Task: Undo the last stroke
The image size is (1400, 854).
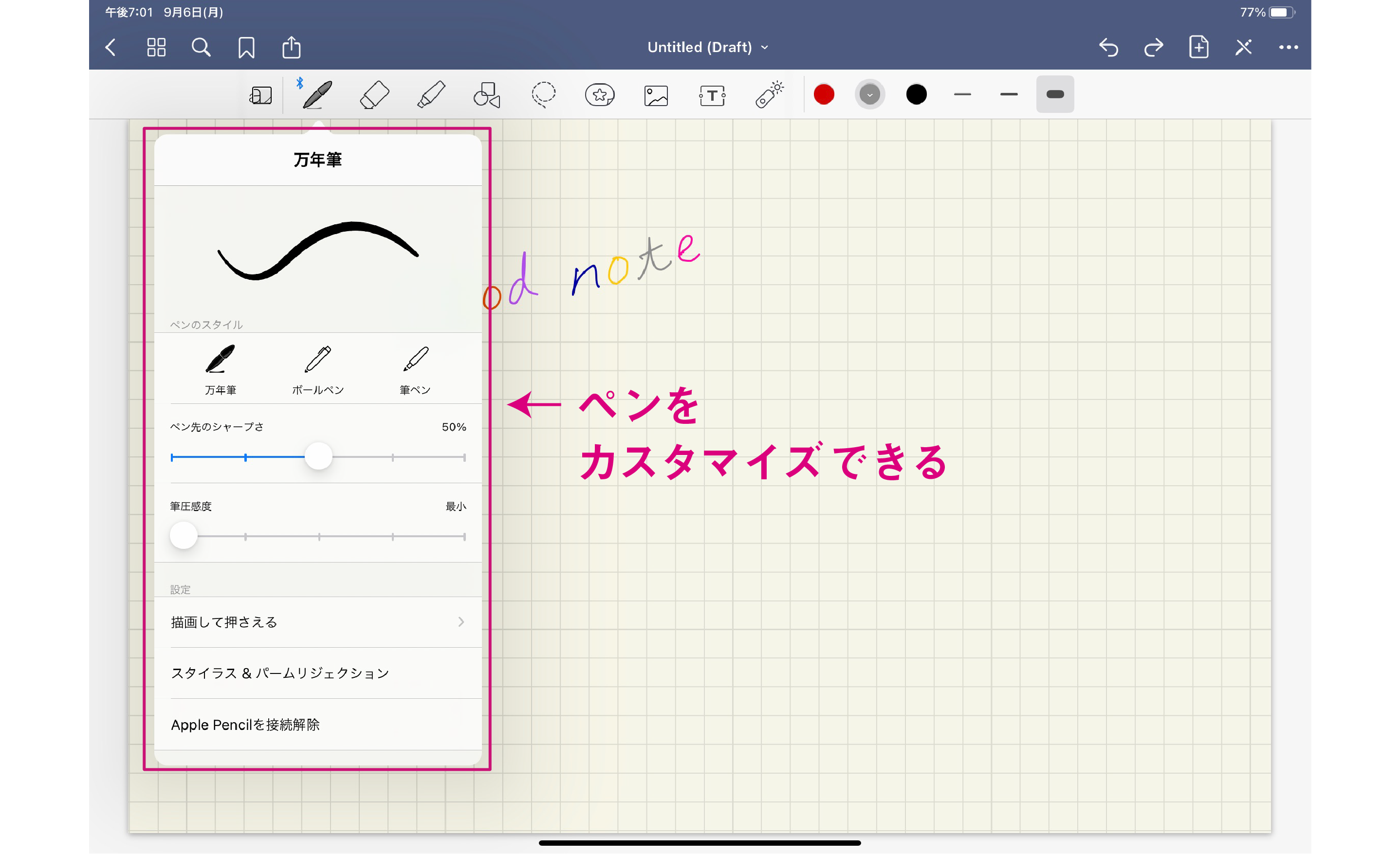Action: [1108, 47]
